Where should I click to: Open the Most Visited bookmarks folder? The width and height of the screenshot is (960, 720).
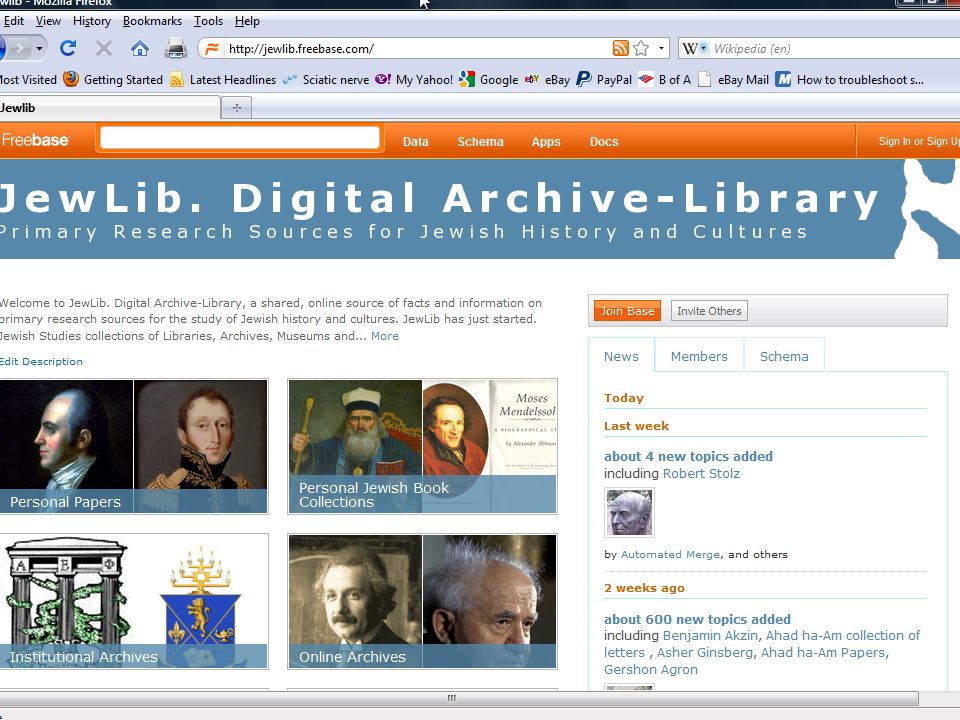(x=28, y=80)
